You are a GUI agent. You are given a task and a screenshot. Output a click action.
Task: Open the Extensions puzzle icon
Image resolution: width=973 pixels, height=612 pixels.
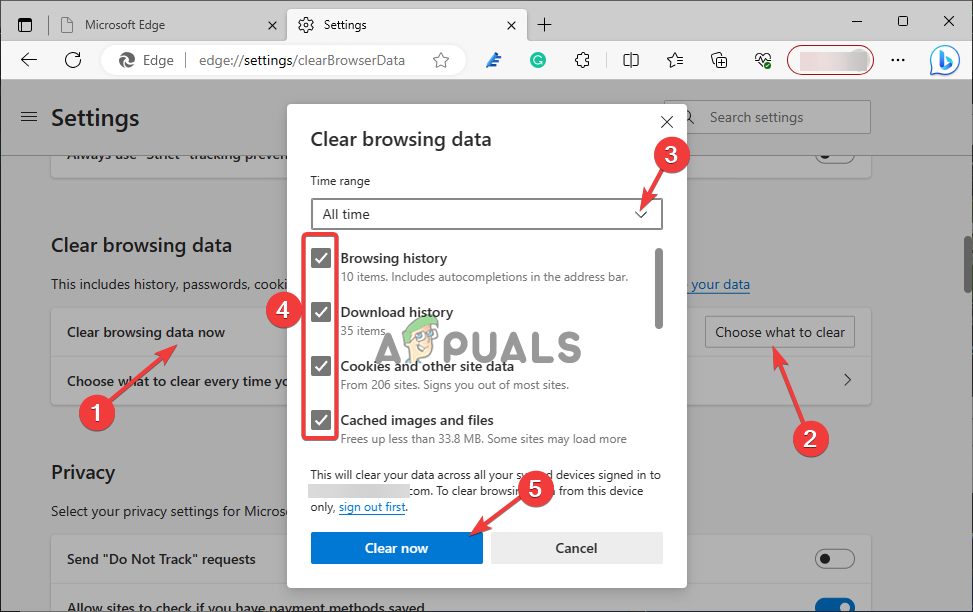[x=583, y=60]
